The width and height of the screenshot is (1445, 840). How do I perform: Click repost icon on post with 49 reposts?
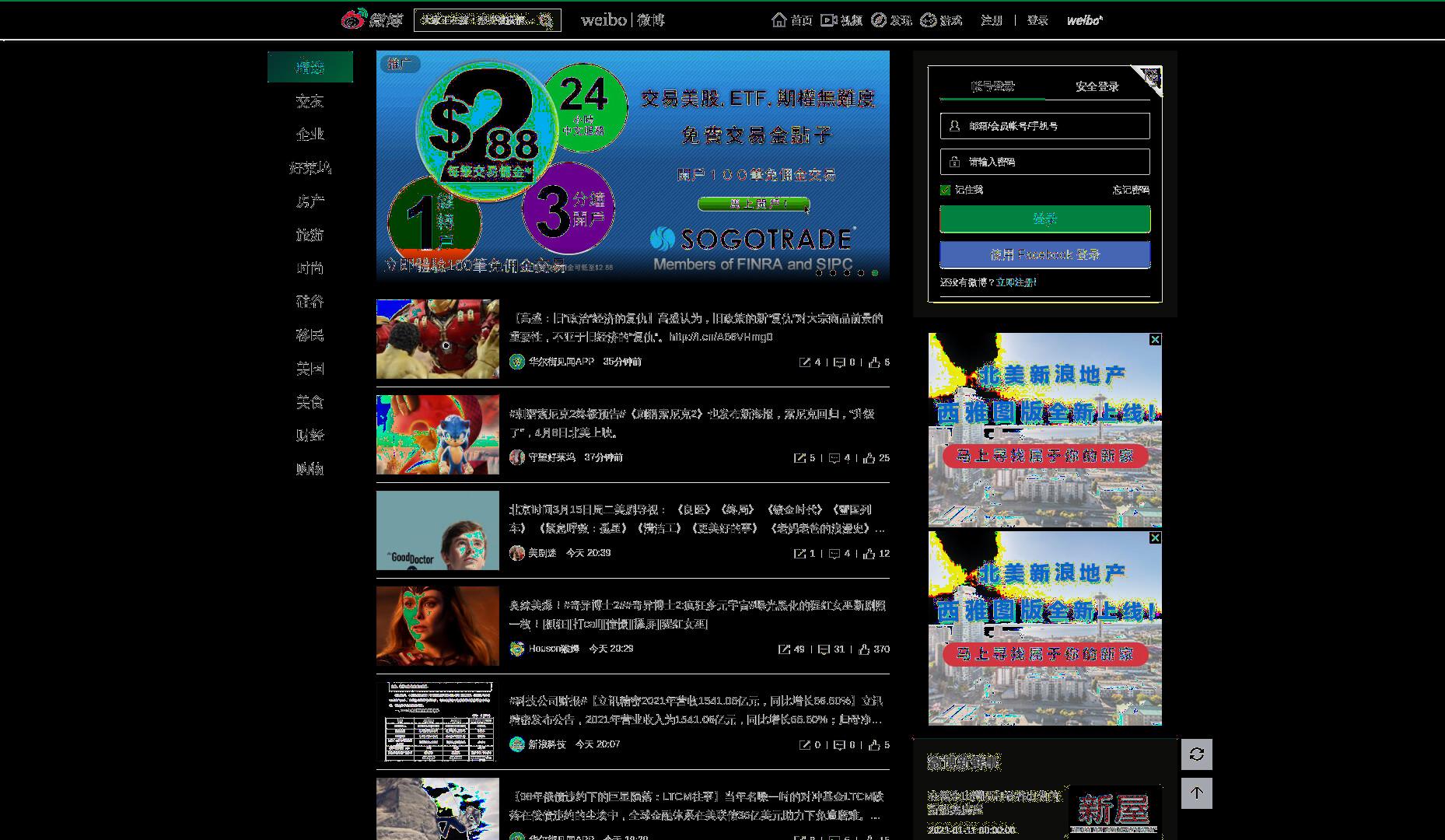[x=784, y=649]
